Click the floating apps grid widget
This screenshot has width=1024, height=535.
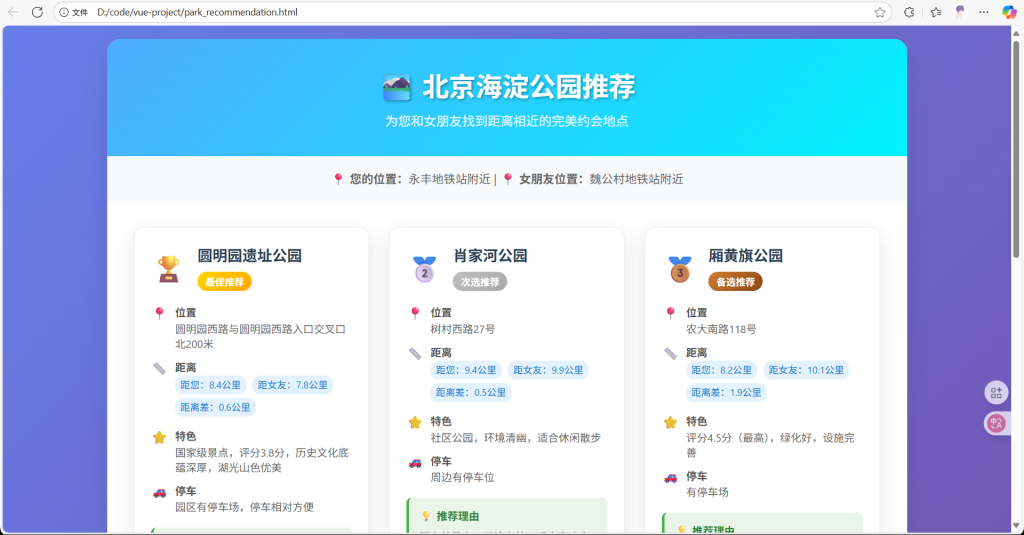[995, 392]
